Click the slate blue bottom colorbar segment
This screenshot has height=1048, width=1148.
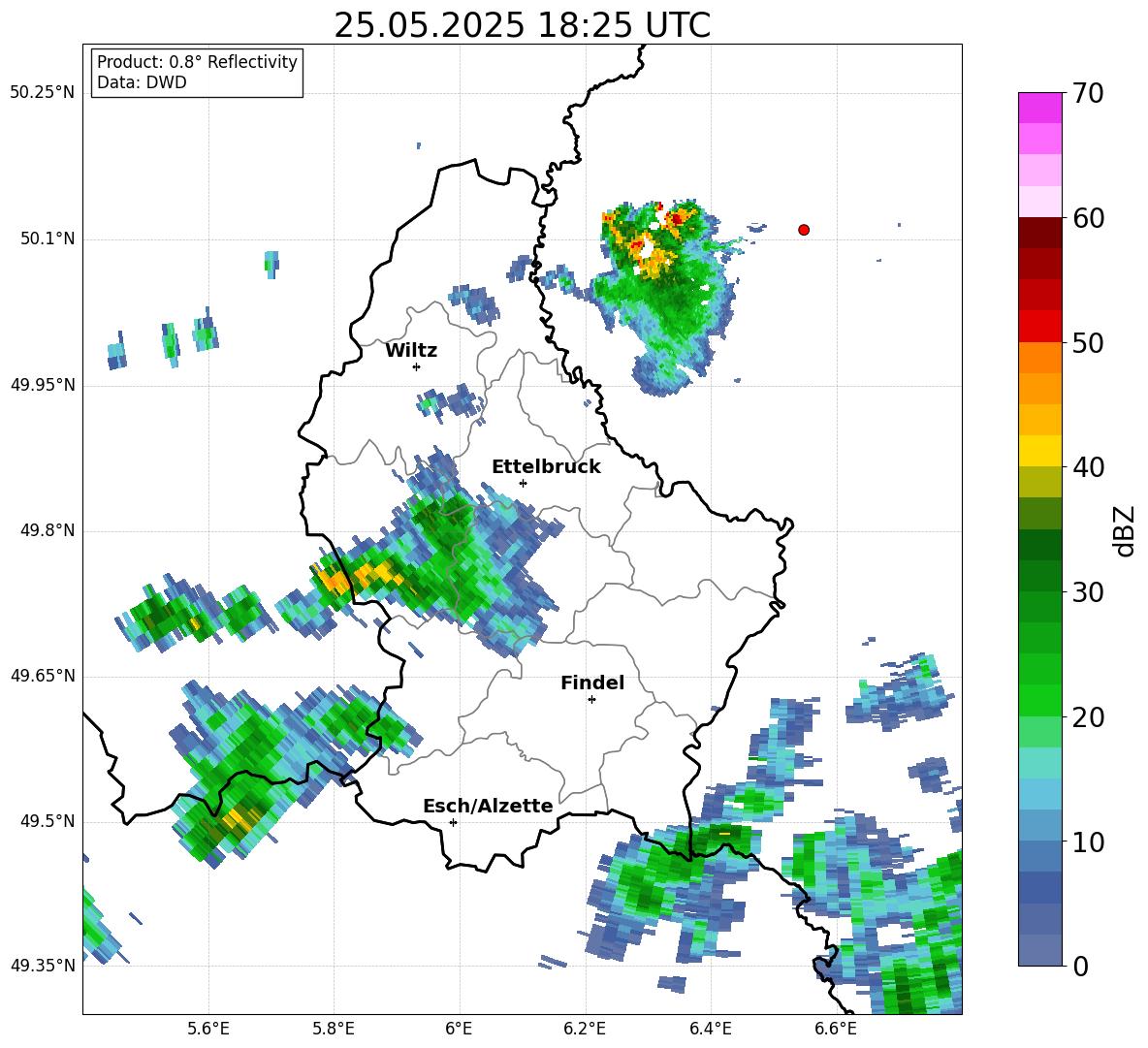(1039, 950)
